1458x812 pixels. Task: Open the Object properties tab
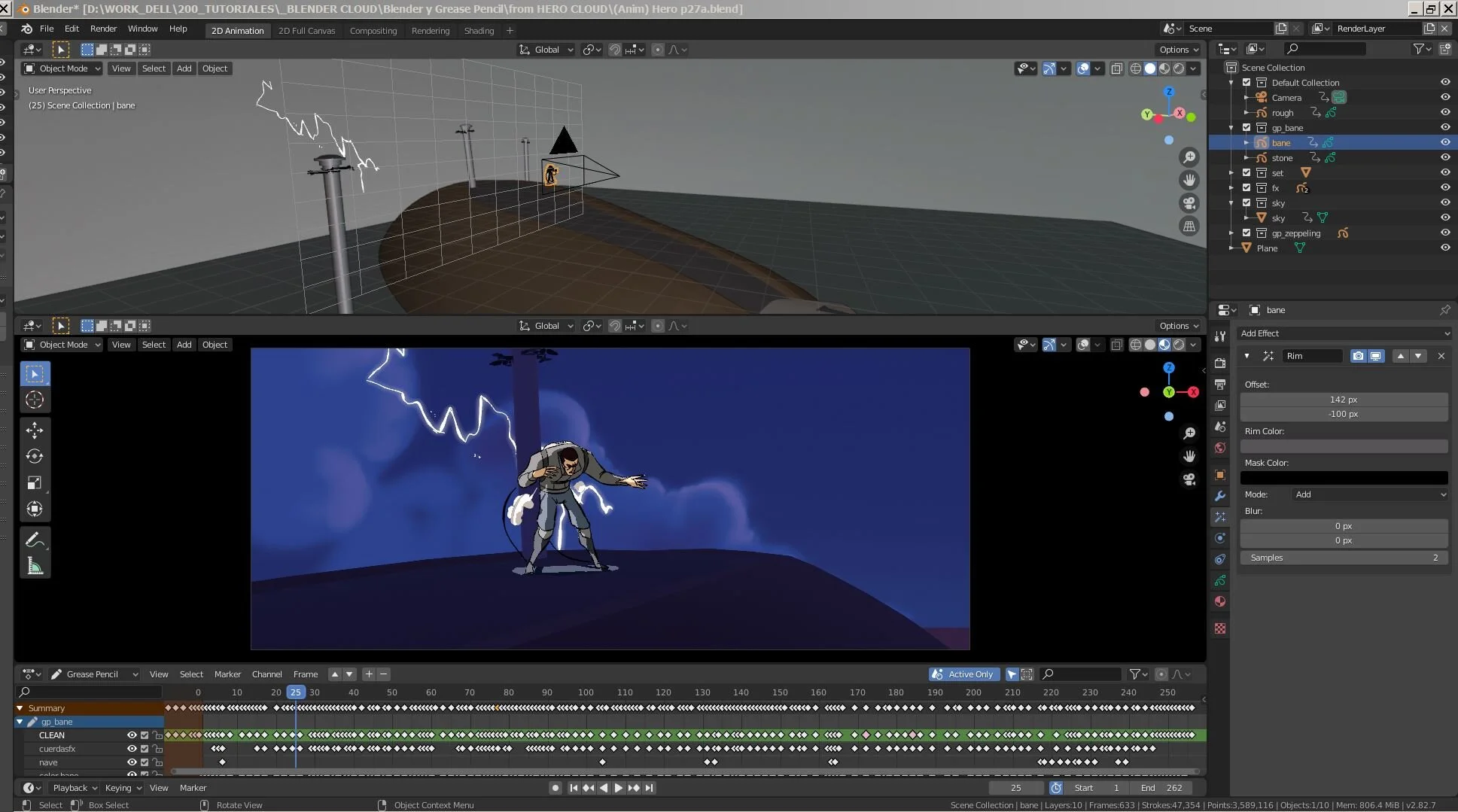click(1220, 475)
